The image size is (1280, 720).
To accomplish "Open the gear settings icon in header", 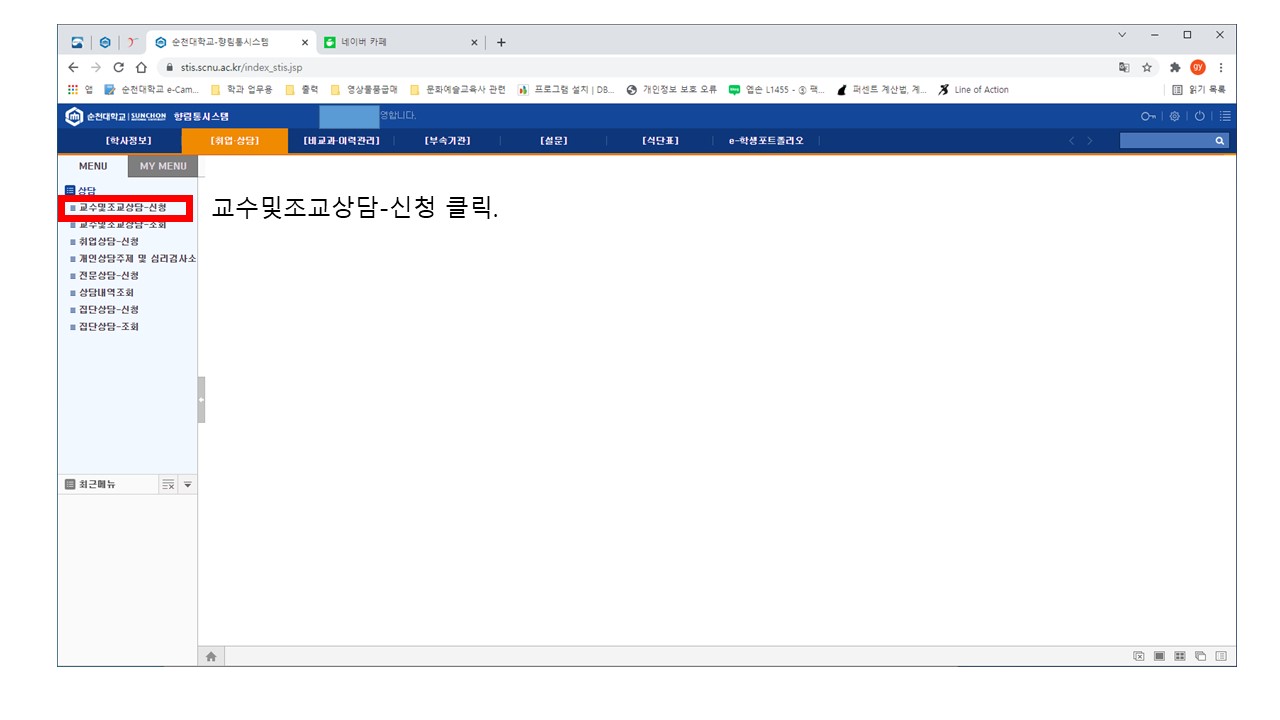I will (x=1175, y=116).
